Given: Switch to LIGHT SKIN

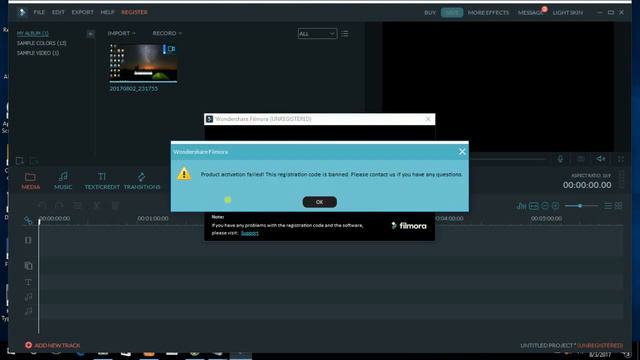Looking at the screenshot, I should point(568,13).
